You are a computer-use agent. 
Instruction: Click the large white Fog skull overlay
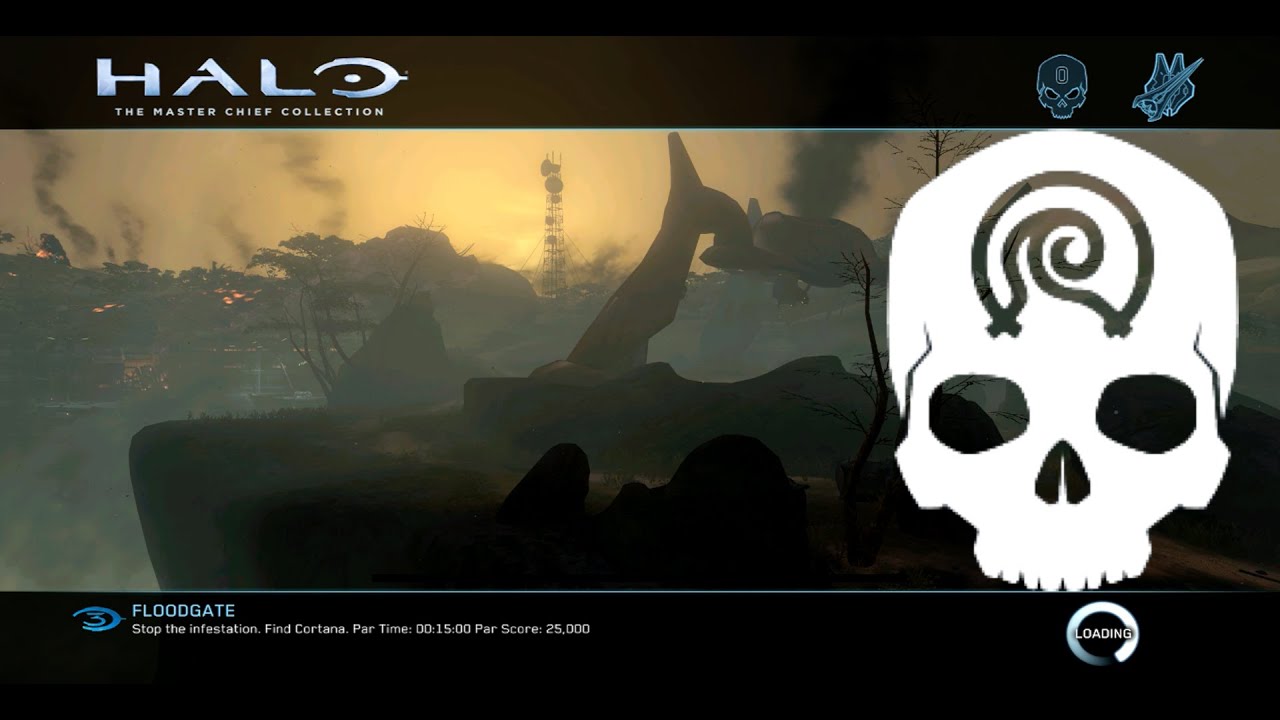click(1062, 360)
